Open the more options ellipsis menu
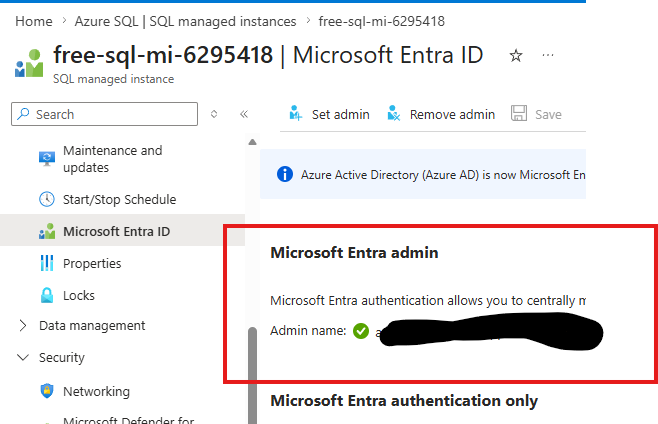This screenshot has height=424, width=658. pyautogui.click(x=548, y=55)
